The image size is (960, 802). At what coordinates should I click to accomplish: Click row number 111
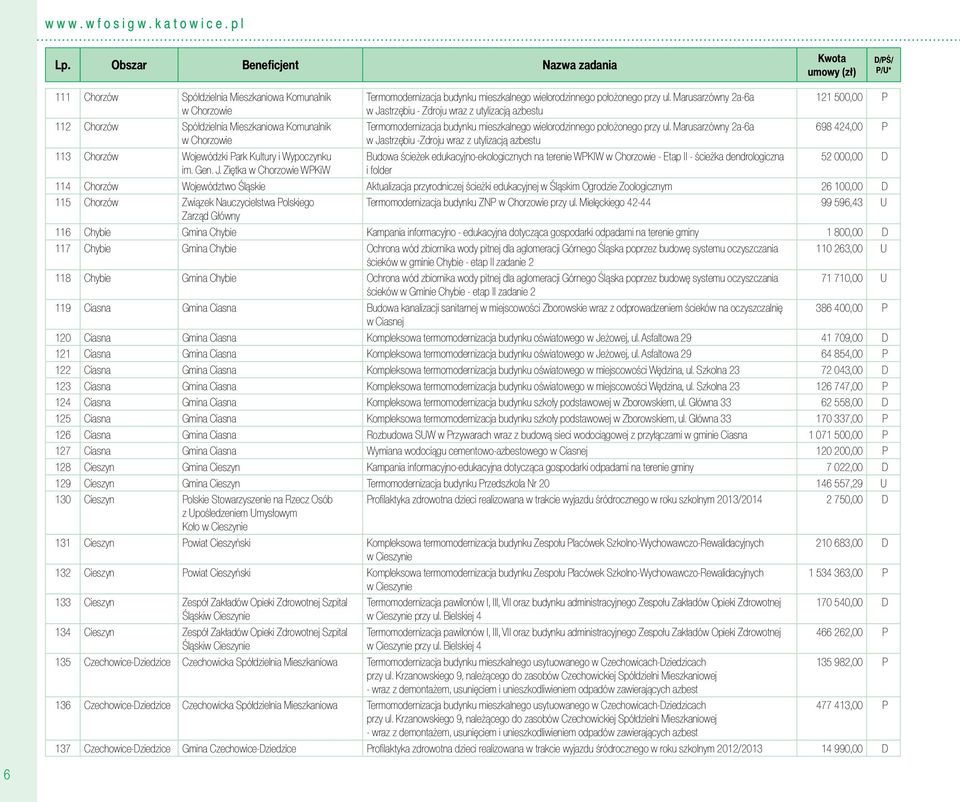[x=63, y=97]
